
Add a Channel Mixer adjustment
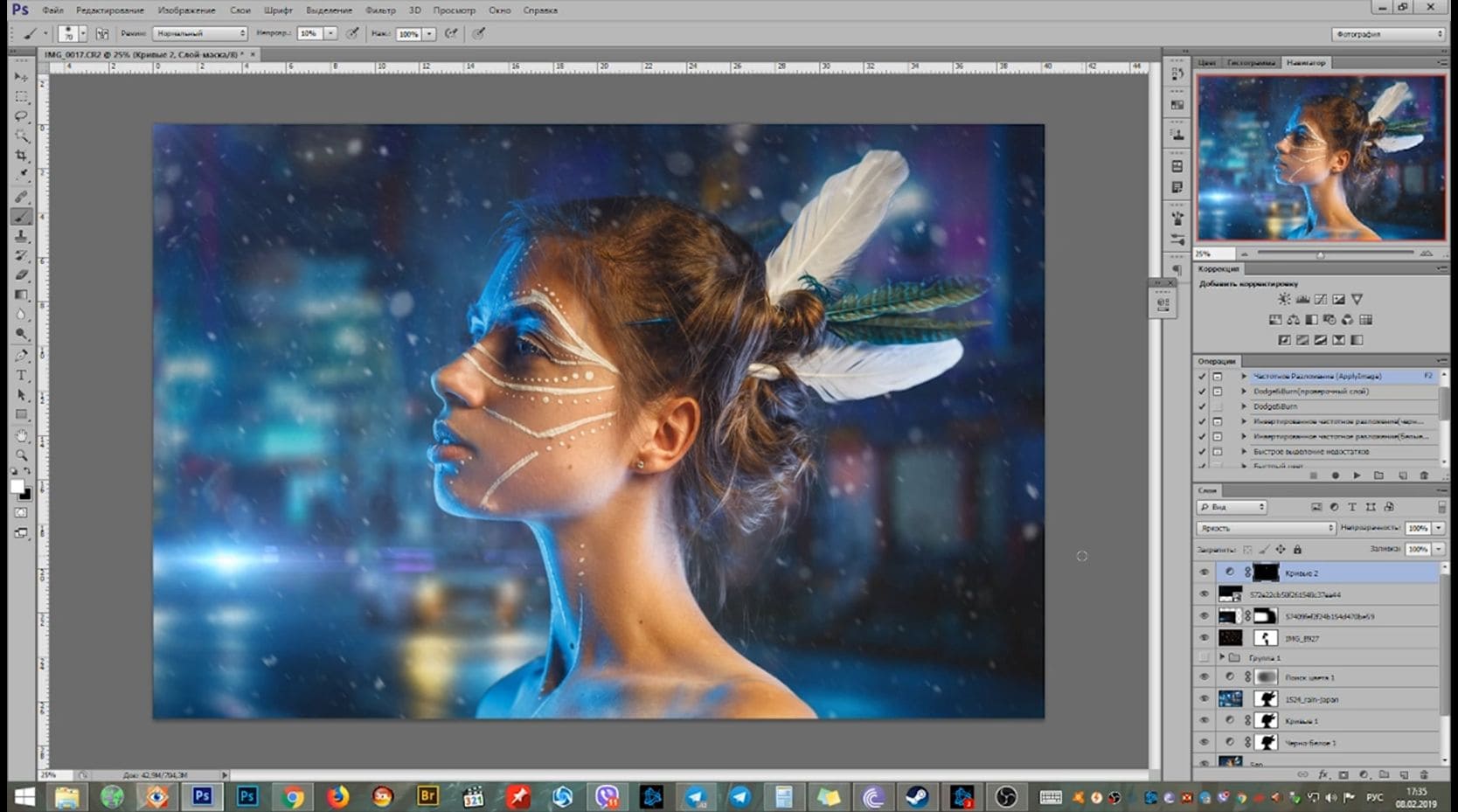(x=1348, y=320)
